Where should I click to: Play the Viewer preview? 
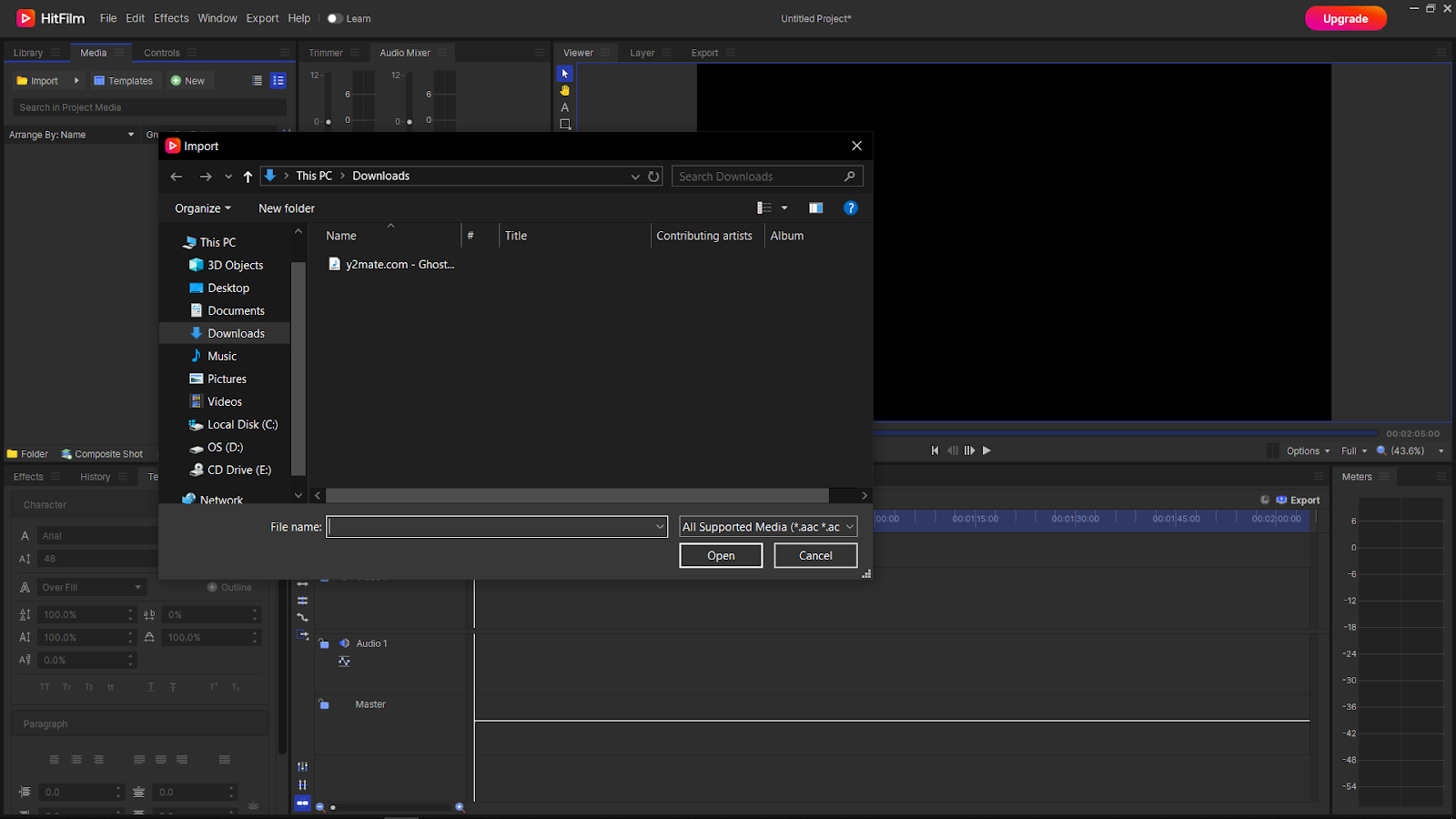[986, 450]
